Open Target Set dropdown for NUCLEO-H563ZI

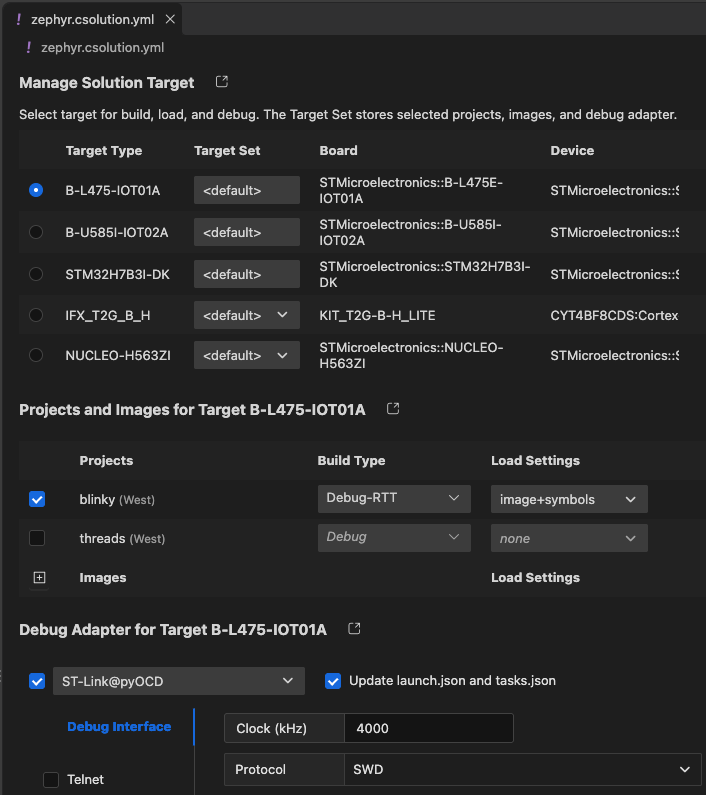point(246,355)
